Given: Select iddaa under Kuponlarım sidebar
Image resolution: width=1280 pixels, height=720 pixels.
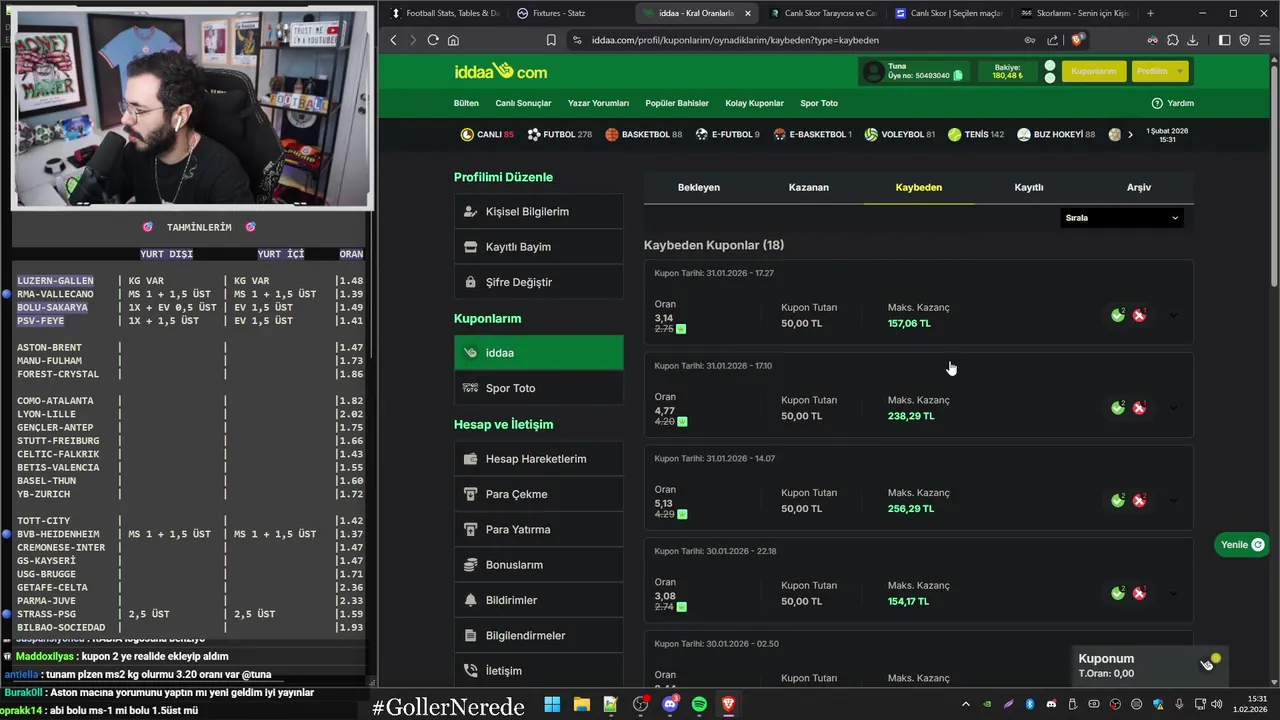Looking at the screenshot, I should [539, 353].
